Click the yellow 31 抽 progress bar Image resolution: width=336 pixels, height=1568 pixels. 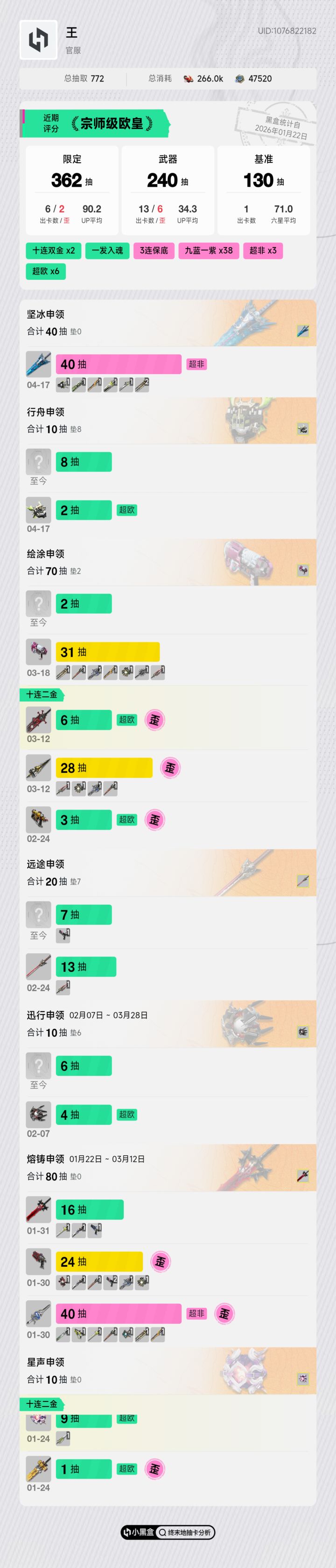point(107,652)
